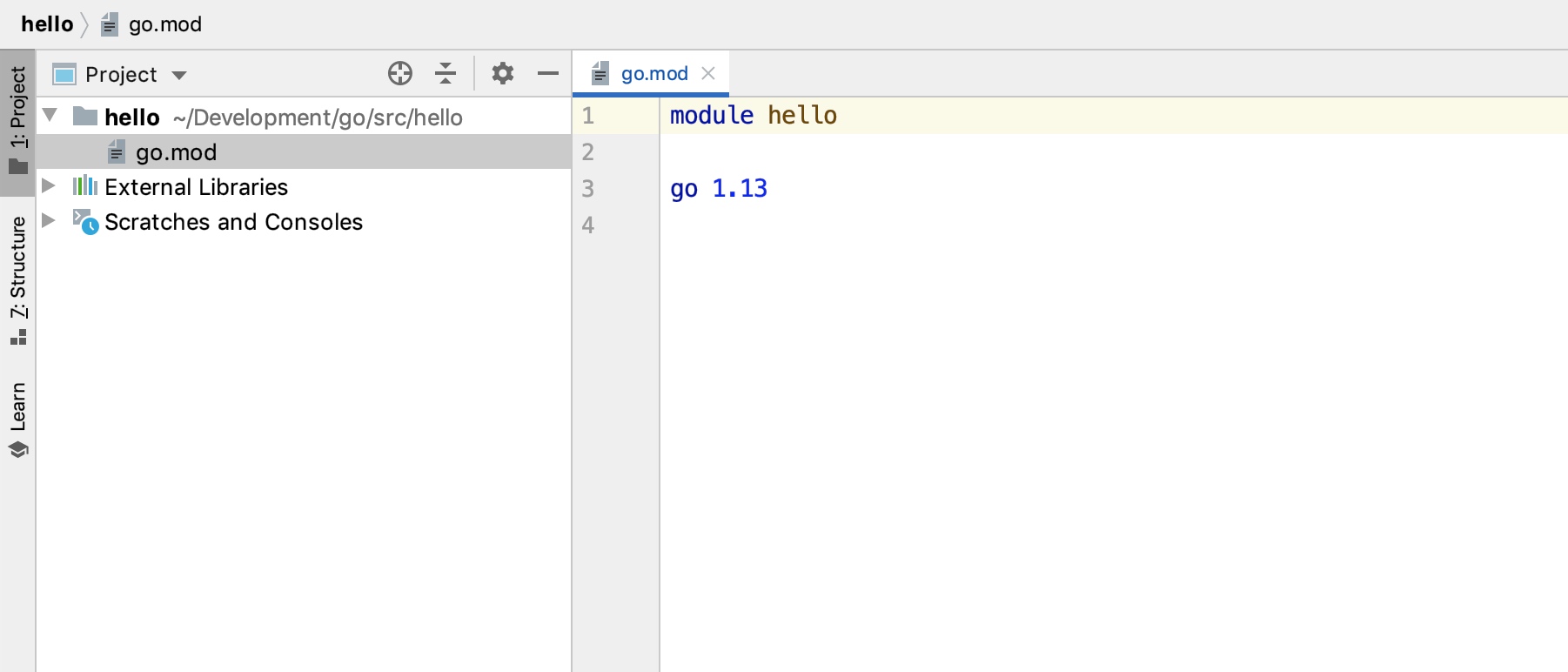
Task: Select the hello root folder row
Action: 303,117
